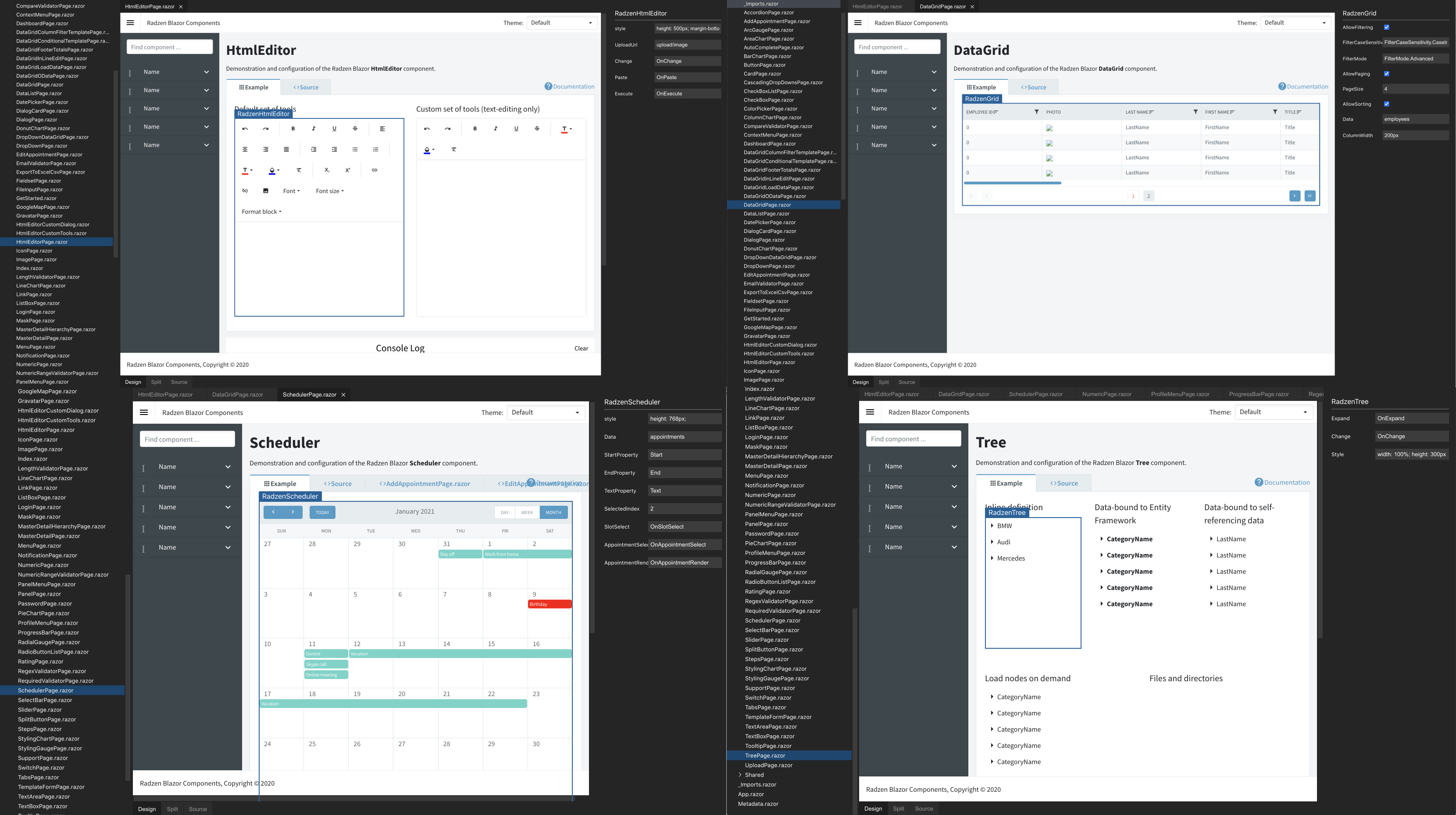The image size is (1456, 815).
Task: Select TreePage.razor in the file list
Action: coord(789,756)
